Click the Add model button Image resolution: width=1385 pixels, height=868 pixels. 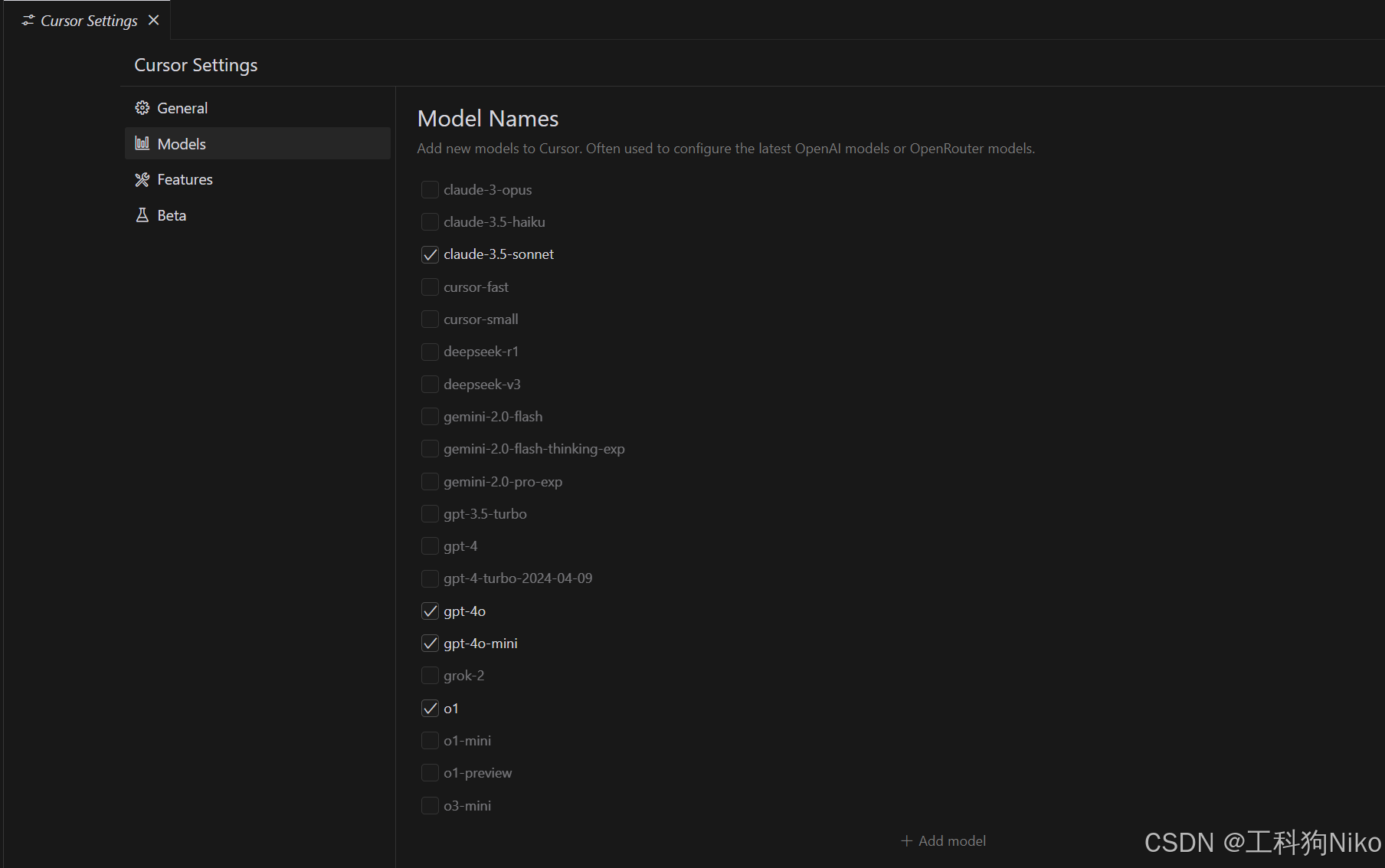click(x=944, y=841)
